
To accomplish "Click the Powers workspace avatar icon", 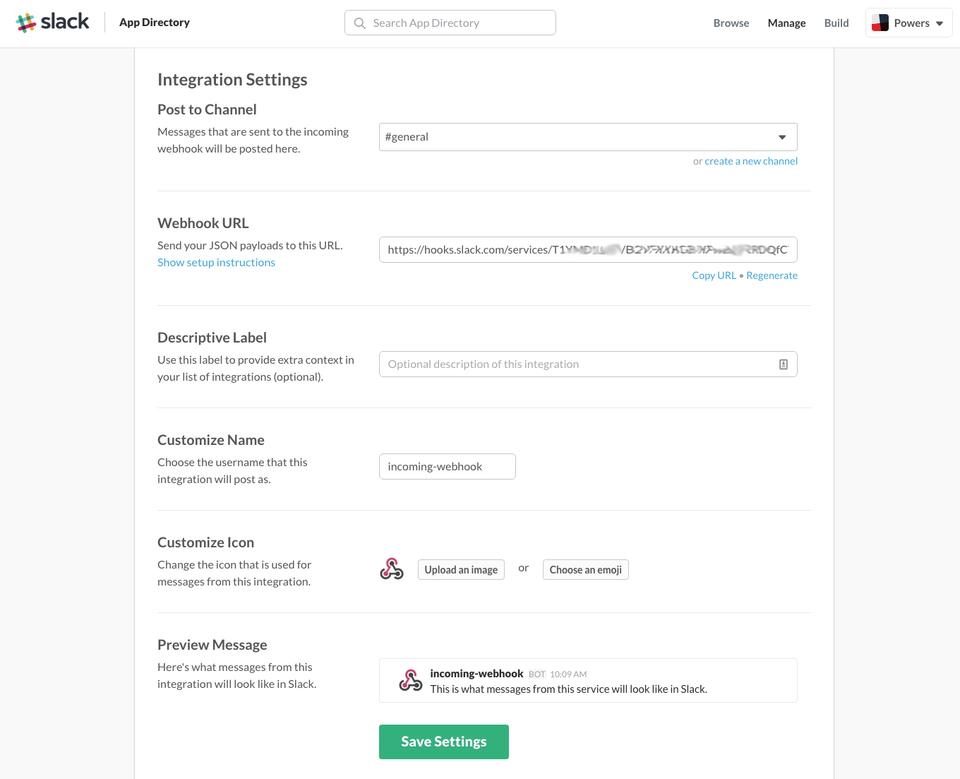I will coord(880,23).
